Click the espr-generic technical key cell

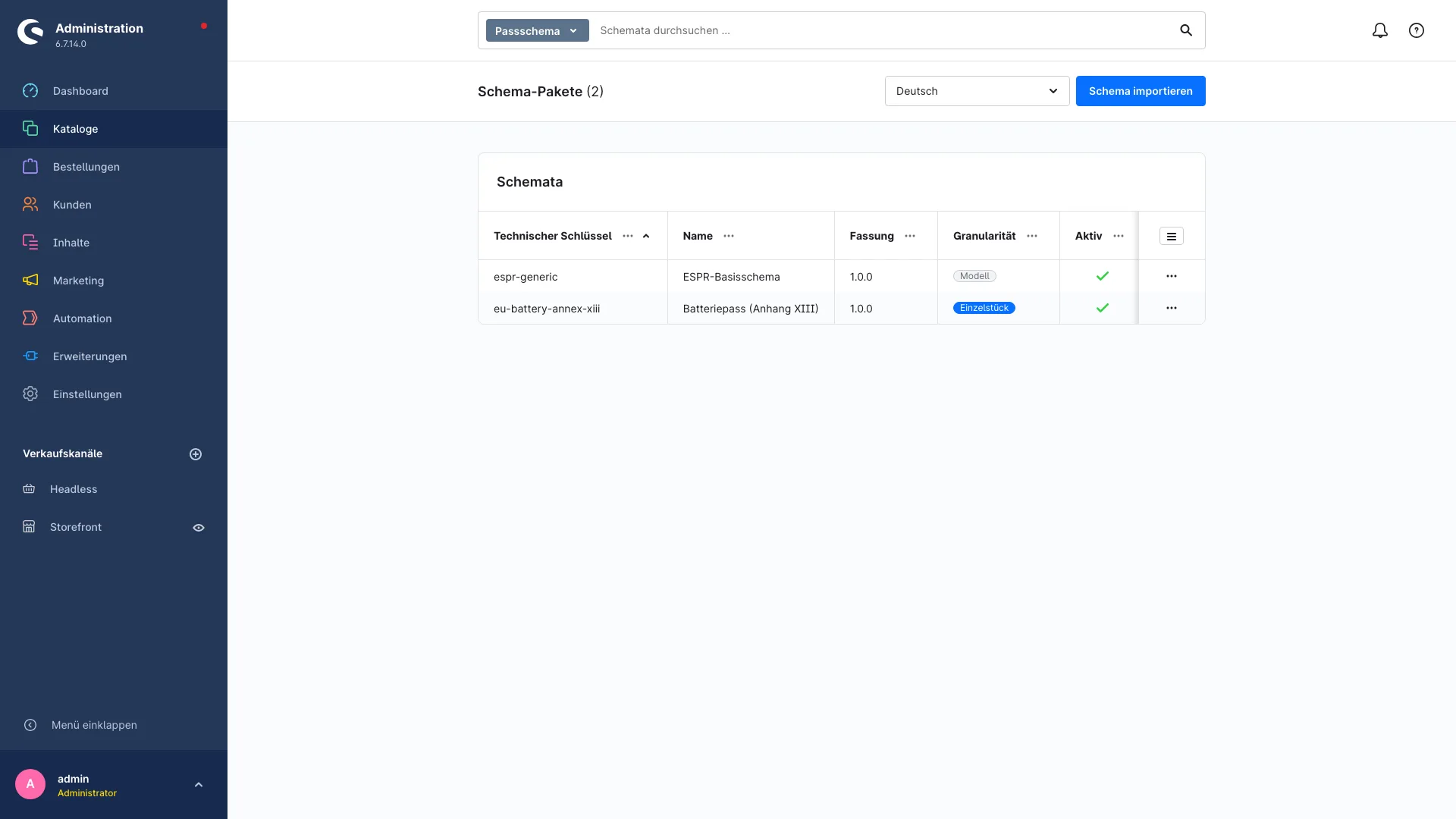click(573, 277)
